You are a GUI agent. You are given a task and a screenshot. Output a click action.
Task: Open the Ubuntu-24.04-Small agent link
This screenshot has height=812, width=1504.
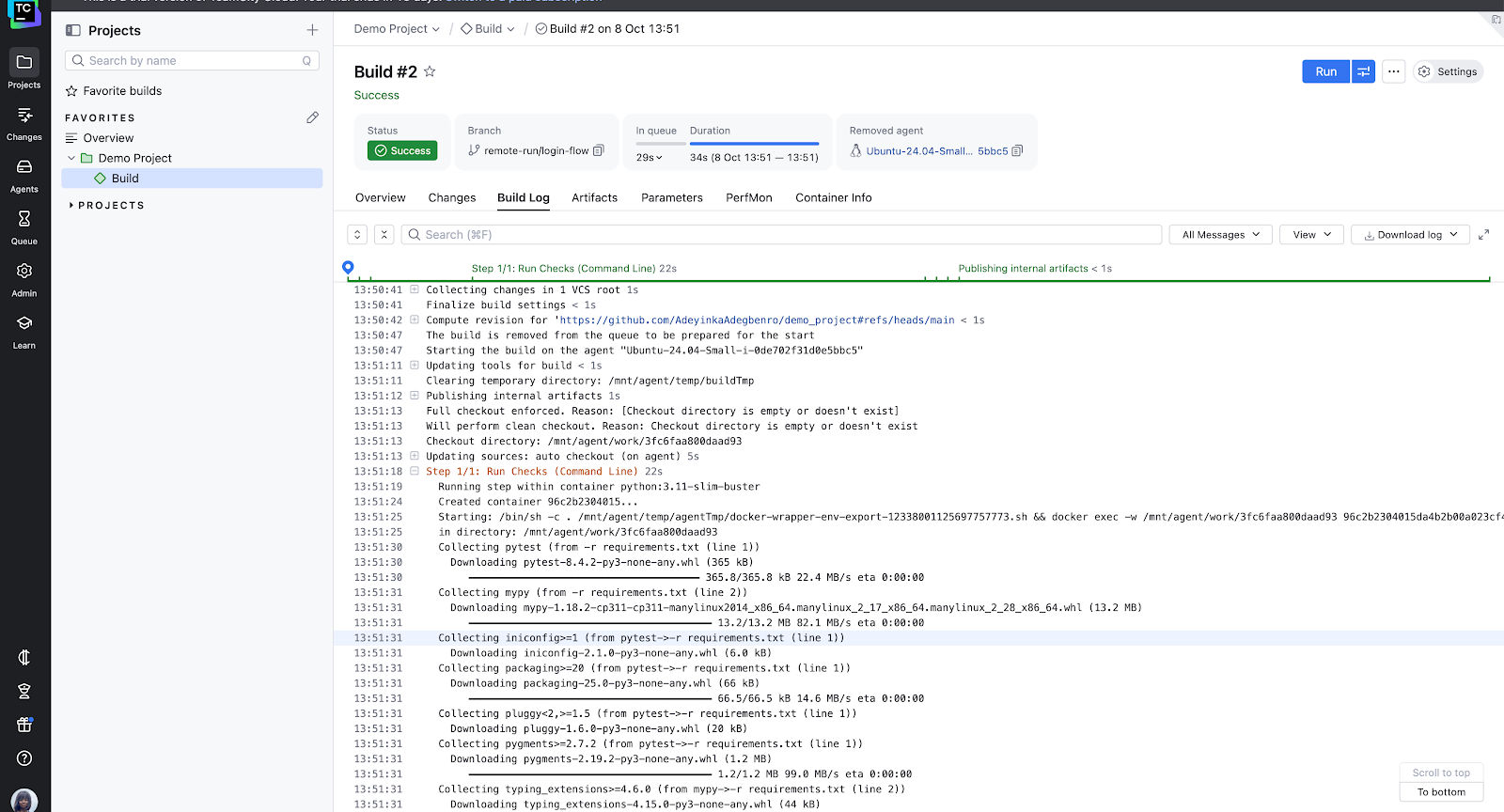point(918,150)
